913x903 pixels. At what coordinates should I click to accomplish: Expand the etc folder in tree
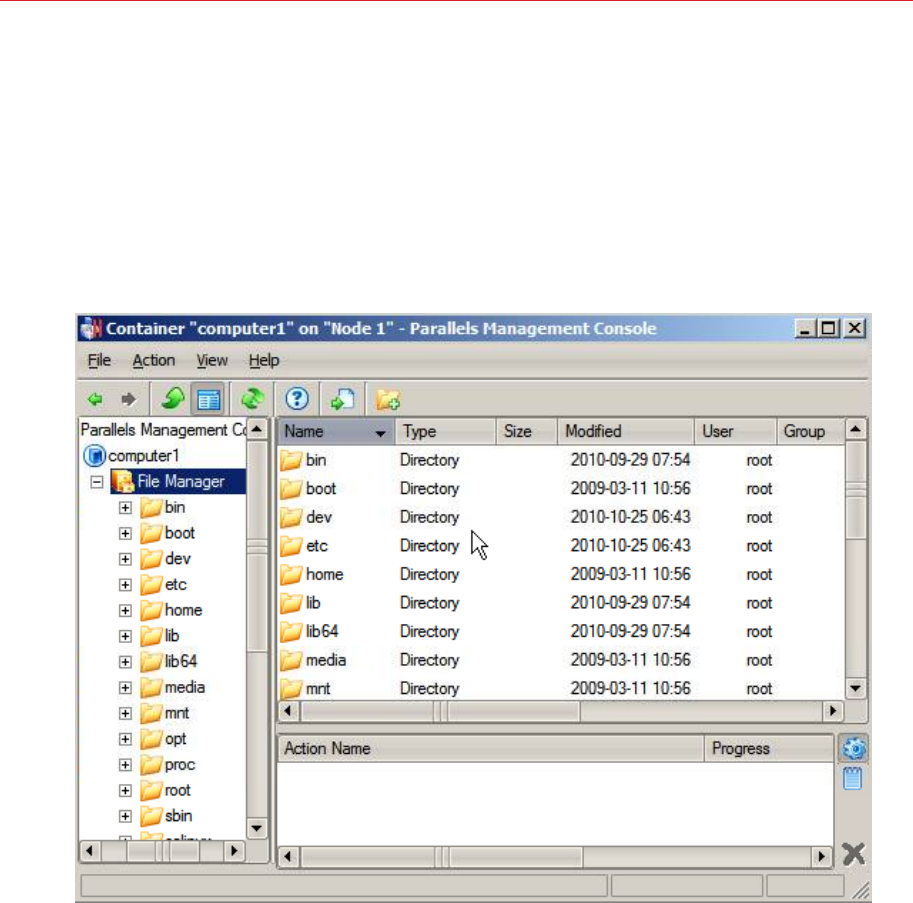(125, 585)
